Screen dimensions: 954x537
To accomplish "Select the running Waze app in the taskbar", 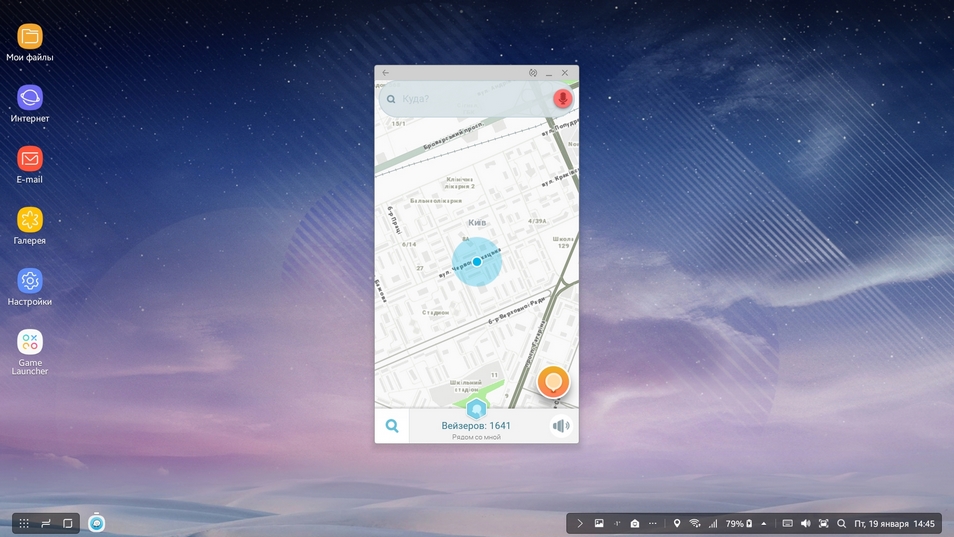I will pos(96,522).
